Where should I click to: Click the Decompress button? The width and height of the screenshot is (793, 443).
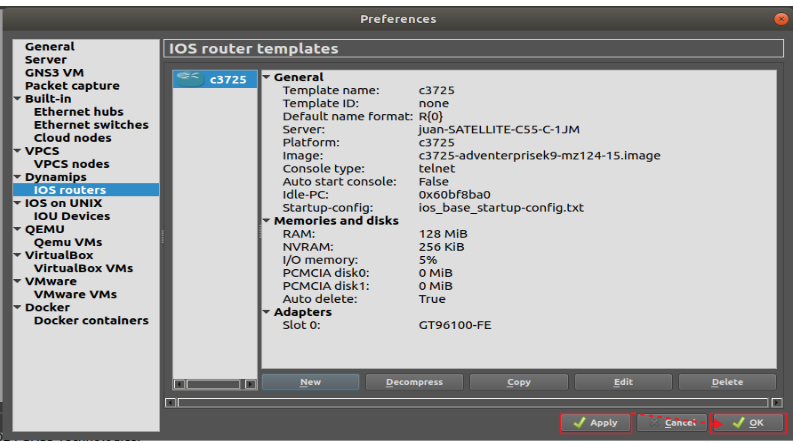(x=414, y=382)
